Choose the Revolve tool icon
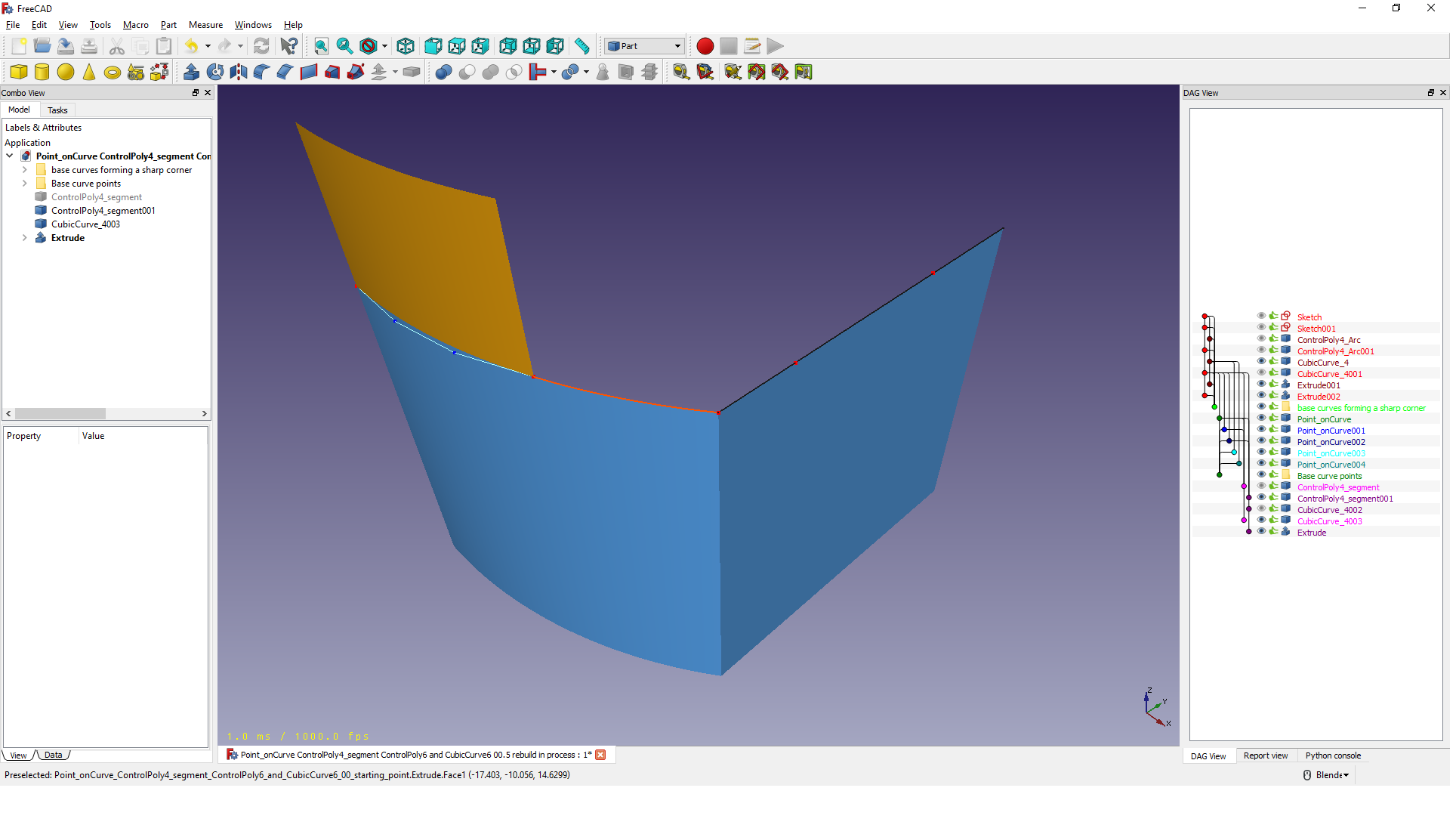This screenshot has width=1456, height=825. tap(215, 73)
